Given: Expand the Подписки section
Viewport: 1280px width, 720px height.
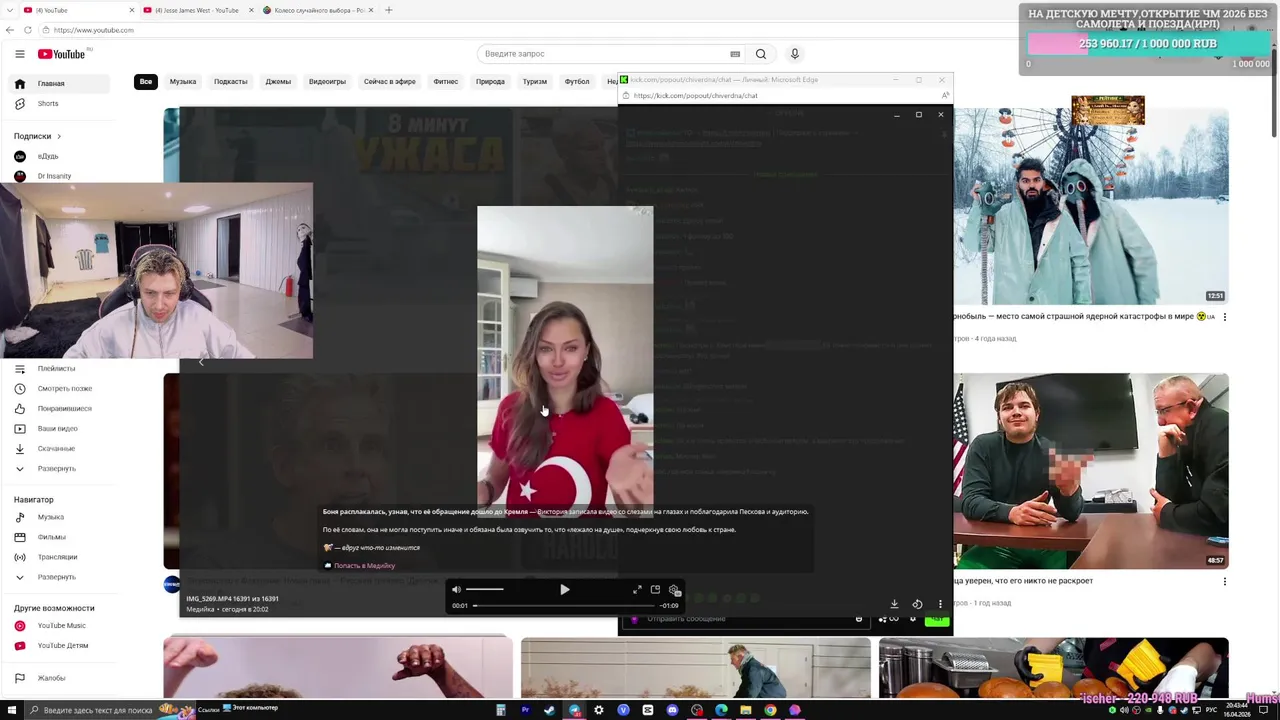Looking at the screenshot, I should click(x=38, y=136).
